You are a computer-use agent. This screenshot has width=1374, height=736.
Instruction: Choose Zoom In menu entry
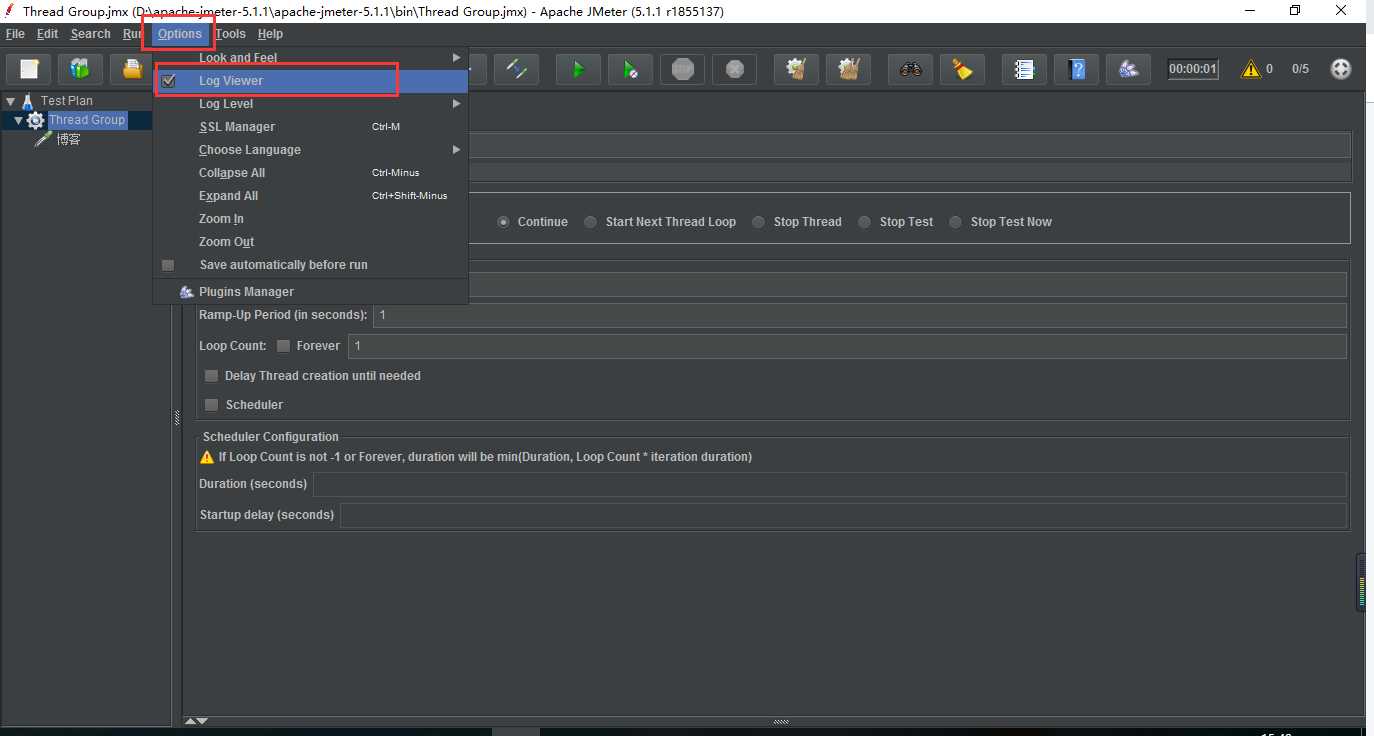(310, 219)
